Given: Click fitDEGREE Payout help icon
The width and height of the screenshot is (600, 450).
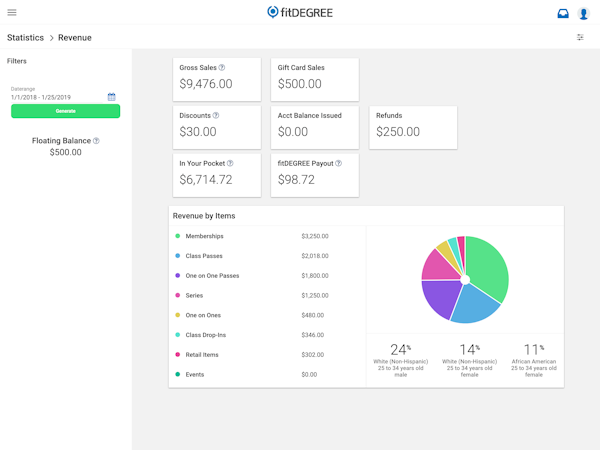Looking at the screenshot, I should point(339,164).
